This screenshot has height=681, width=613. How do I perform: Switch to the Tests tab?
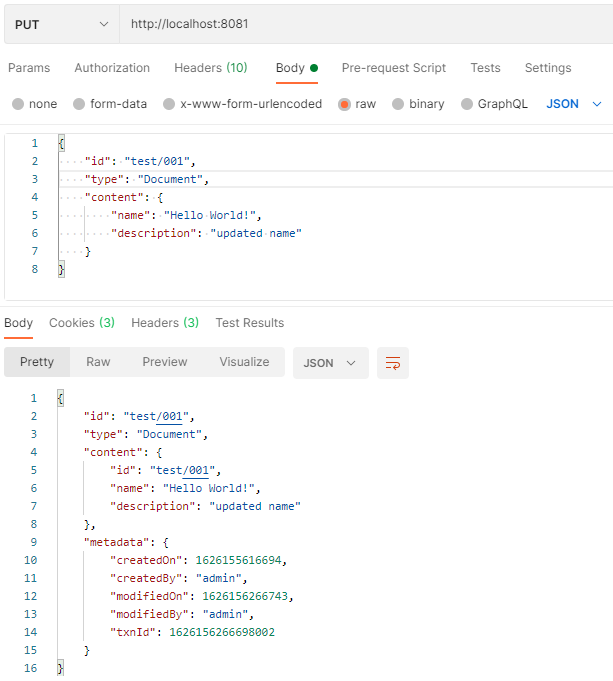coord(485,68)
